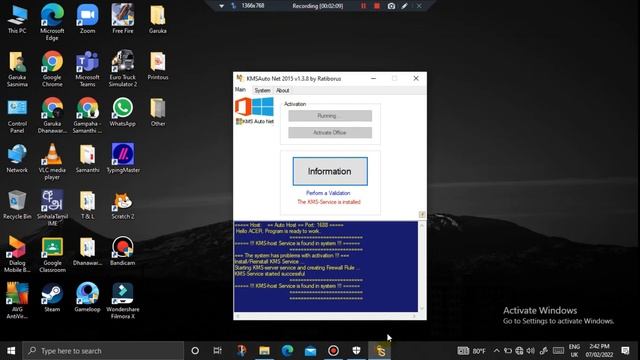Image resolution: width=640 pixels, height=360 pixels.
Task: Click the log console vertical scrollbar
Action: tap(422, 267)
